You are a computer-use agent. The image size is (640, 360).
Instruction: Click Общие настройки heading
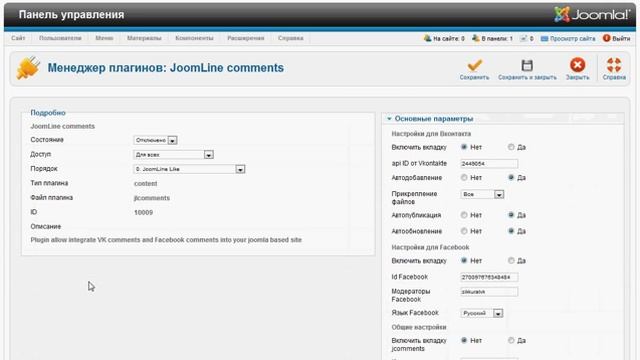[x=419, y=327]
